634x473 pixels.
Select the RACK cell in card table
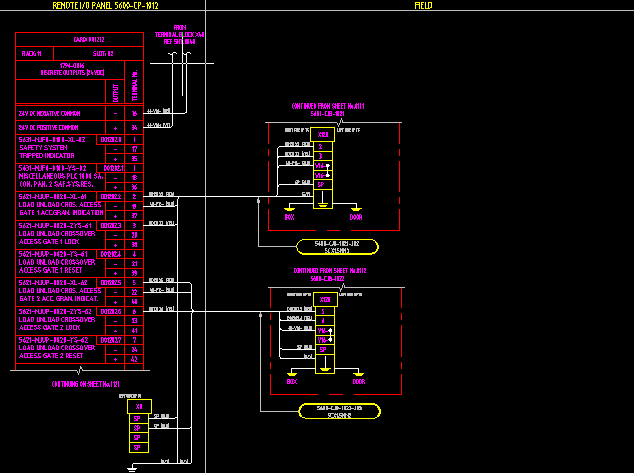[x=32, y=53]
